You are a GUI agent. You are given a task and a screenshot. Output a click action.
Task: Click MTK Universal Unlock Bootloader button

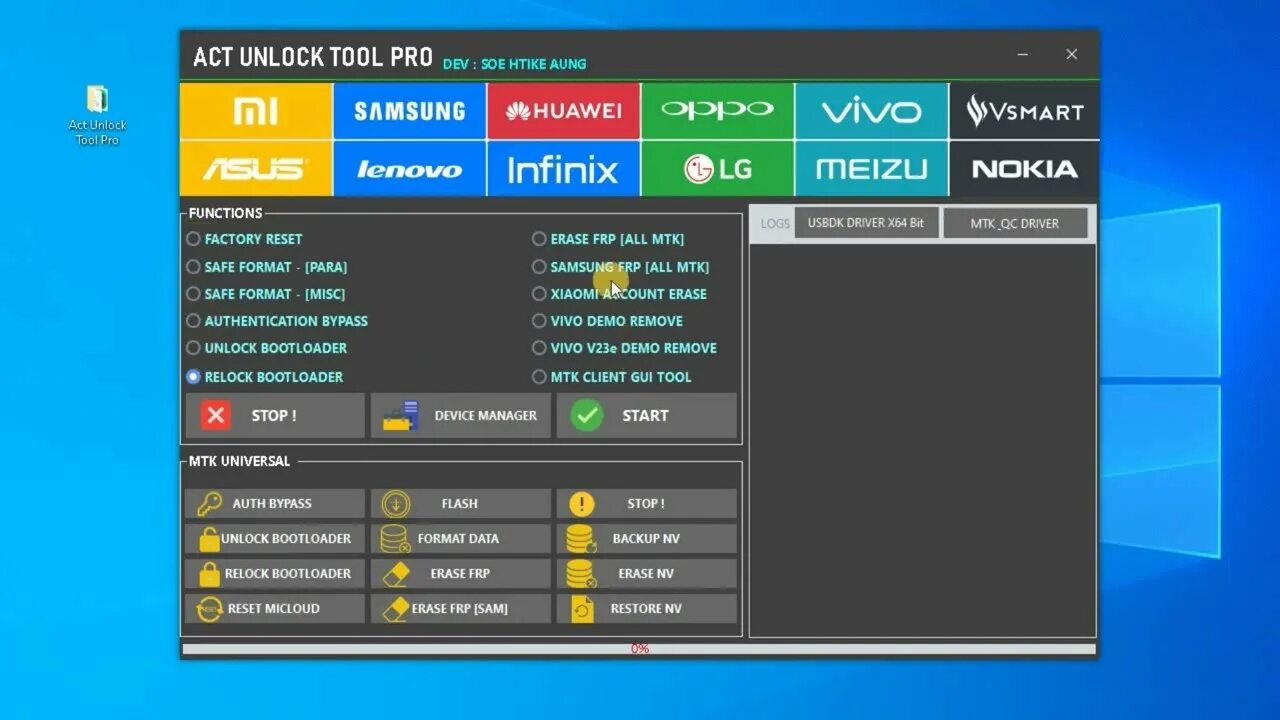point(275,538)
